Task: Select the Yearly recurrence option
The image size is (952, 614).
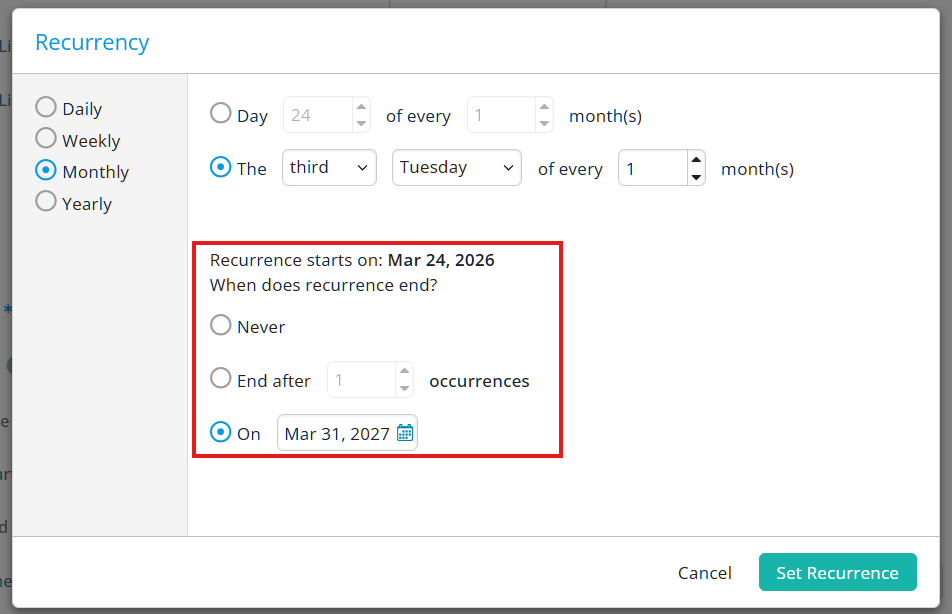Action: pos(46,202)
